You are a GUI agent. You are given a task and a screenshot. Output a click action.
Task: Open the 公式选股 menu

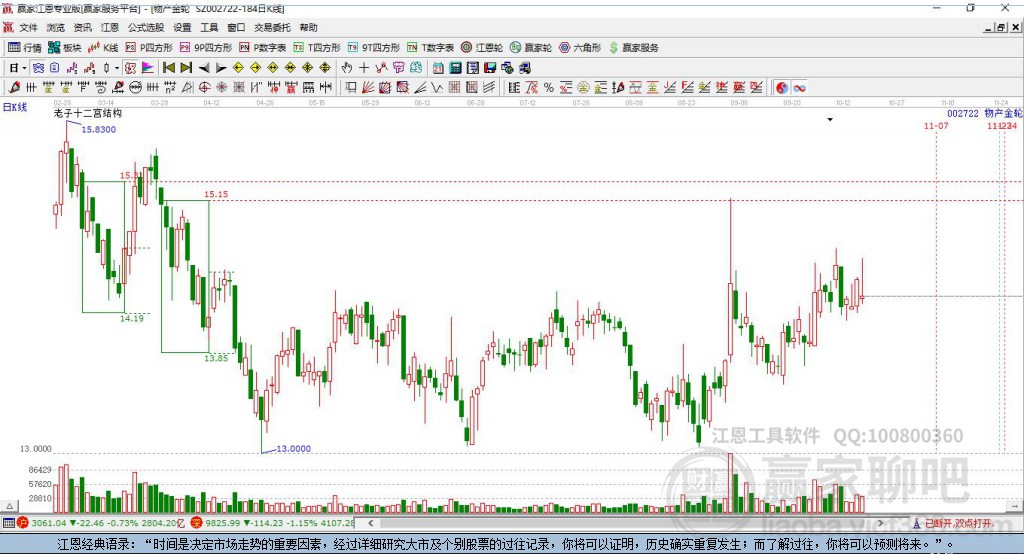[x=146, y=27]
